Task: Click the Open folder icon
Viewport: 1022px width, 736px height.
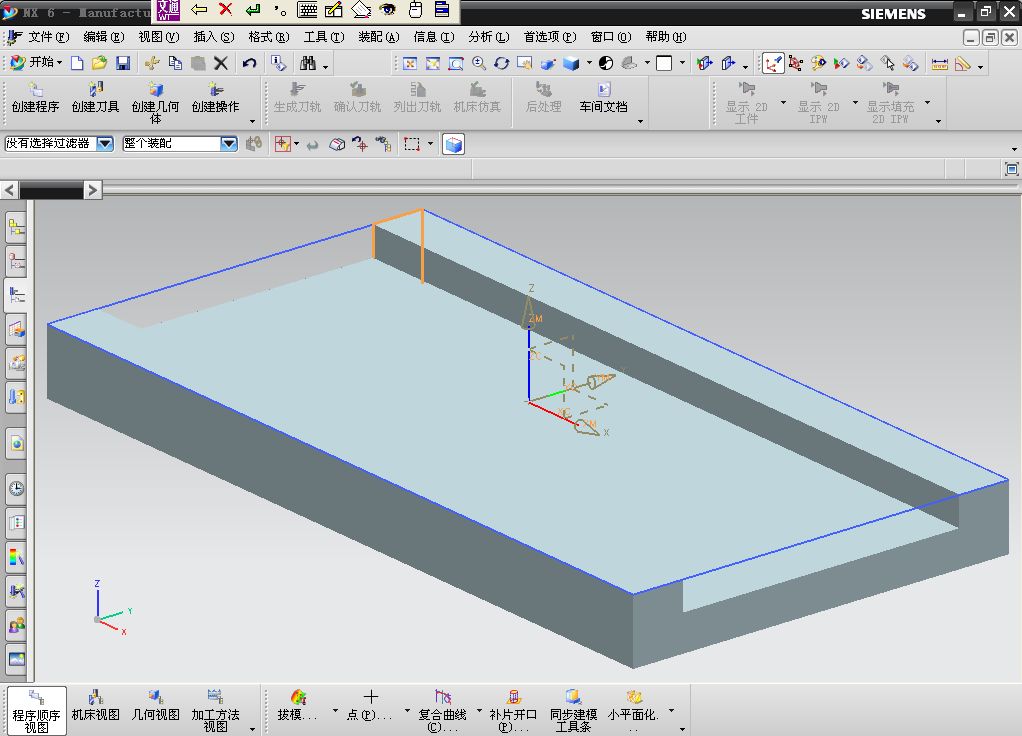Action: (x=99, y=63)
